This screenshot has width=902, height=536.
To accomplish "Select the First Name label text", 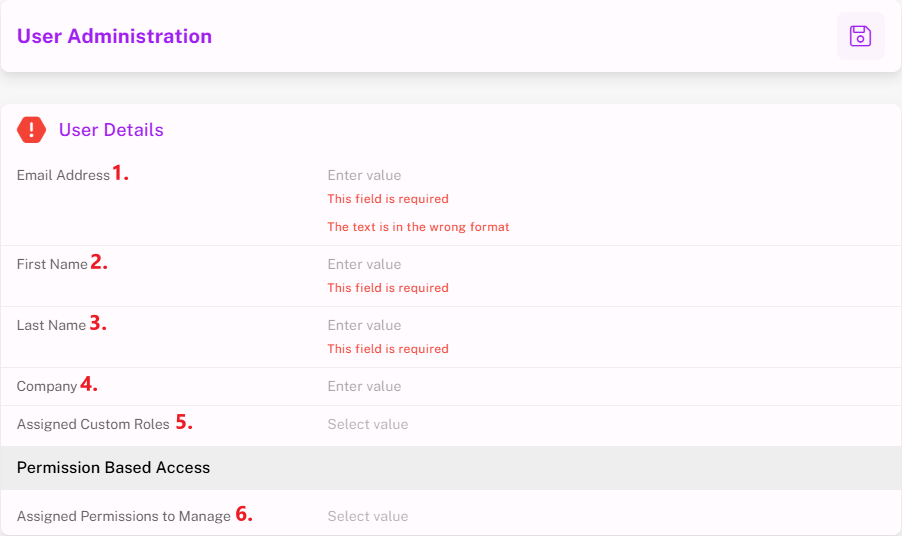I will tap(52, 265).
